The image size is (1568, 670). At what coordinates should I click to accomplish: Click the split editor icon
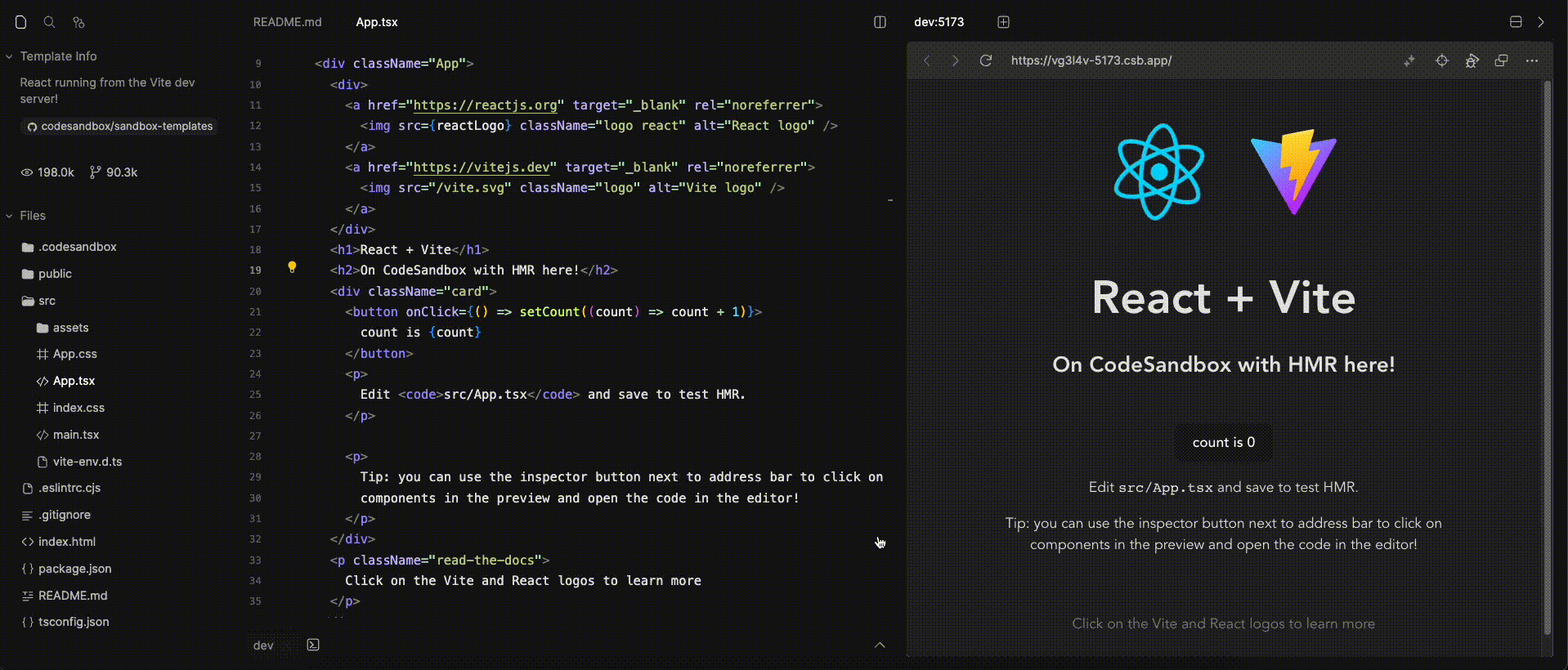point(880,22)
